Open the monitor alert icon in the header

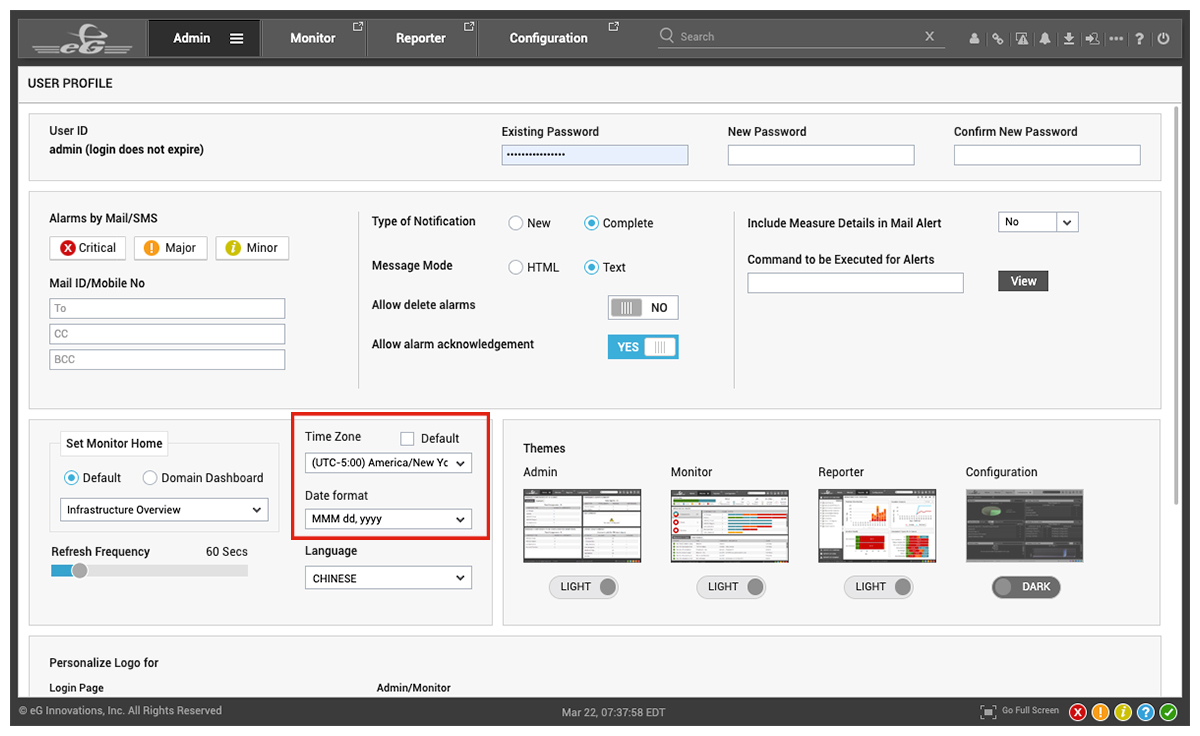tap(1021, 39)
